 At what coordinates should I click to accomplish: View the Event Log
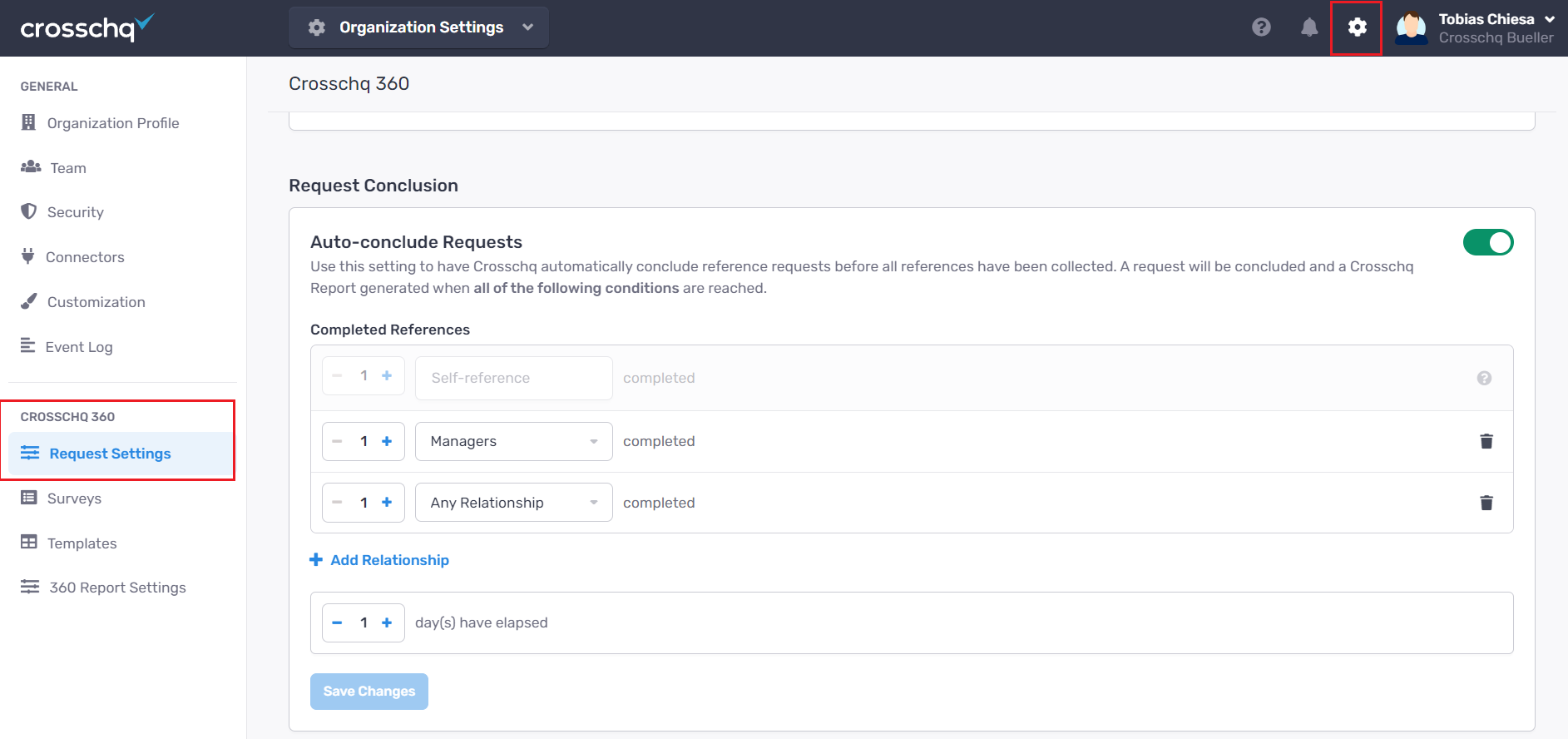point(79,347)
